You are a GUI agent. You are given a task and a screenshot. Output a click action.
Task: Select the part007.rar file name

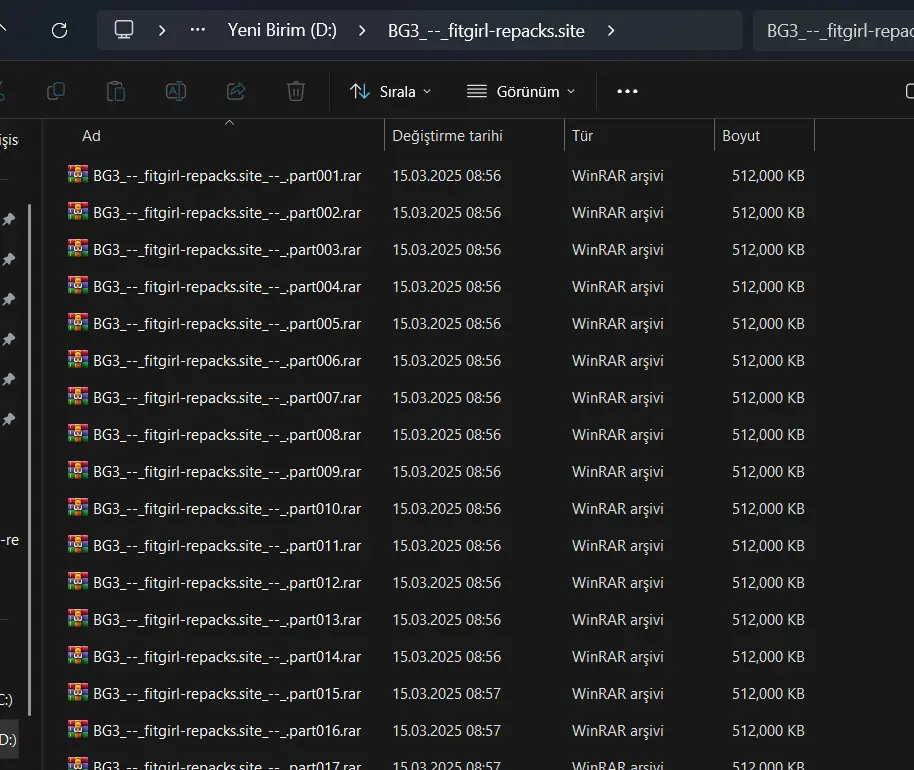(x=227, y=398)
